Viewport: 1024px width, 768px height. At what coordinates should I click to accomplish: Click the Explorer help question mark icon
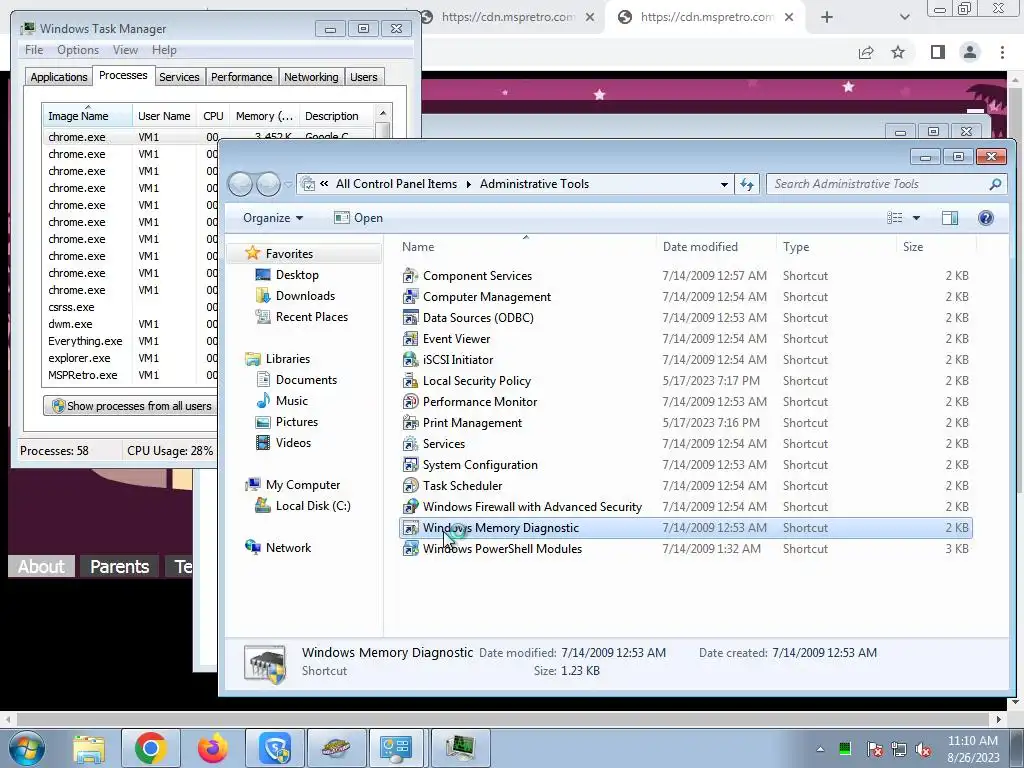[x=985, y=217]
